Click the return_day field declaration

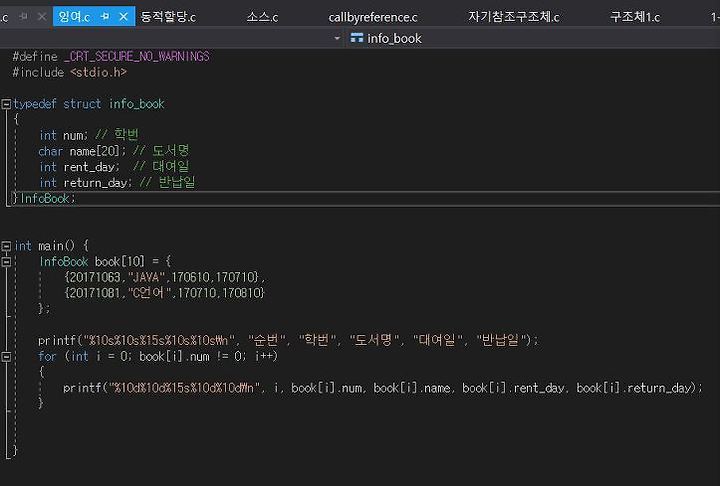coord(85,183)
